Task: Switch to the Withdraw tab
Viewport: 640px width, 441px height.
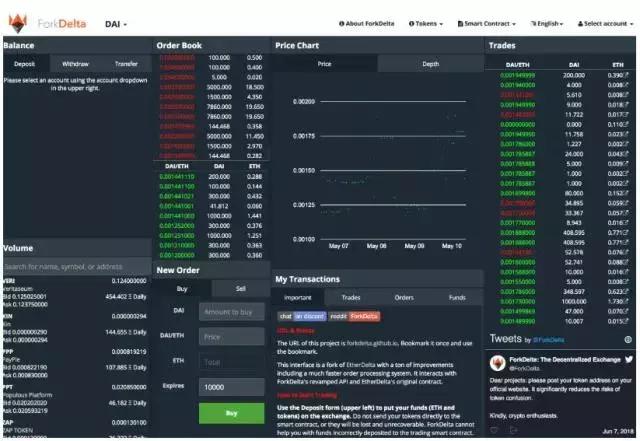Action: (75, 64)
